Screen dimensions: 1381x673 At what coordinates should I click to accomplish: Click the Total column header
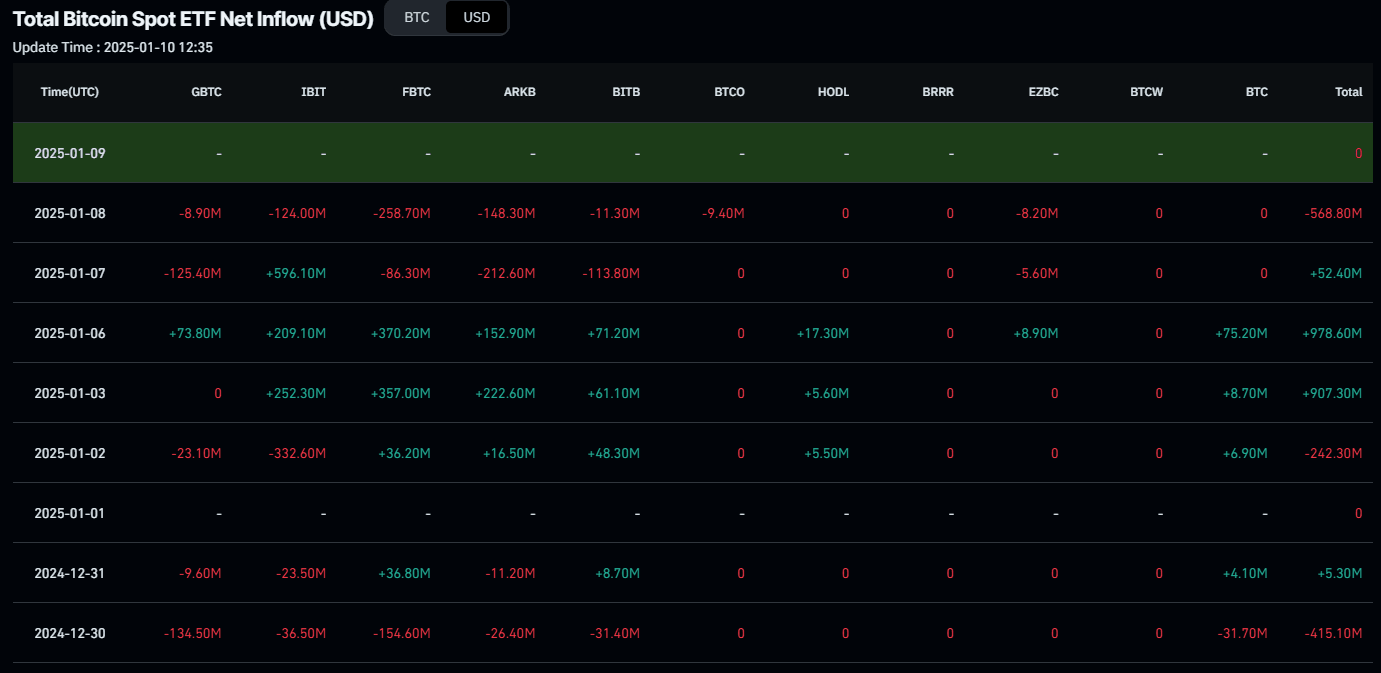click(x=1348, y=92)
